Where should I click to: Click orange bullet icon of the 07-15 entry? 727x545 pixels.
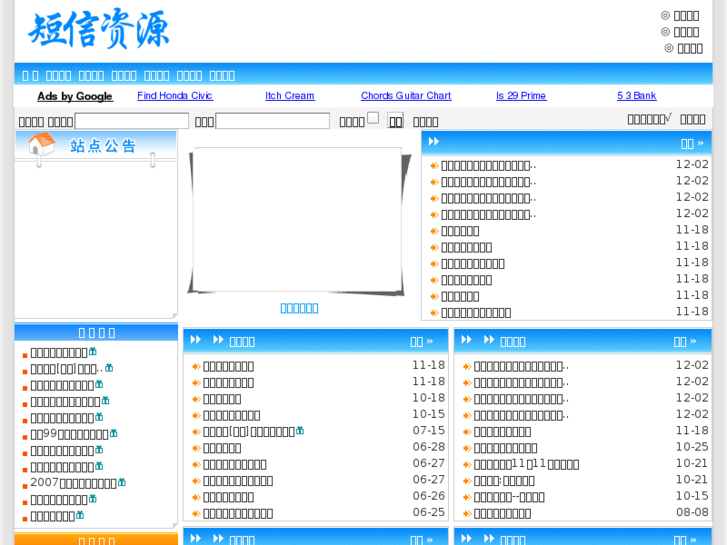(x=197, y=432)
